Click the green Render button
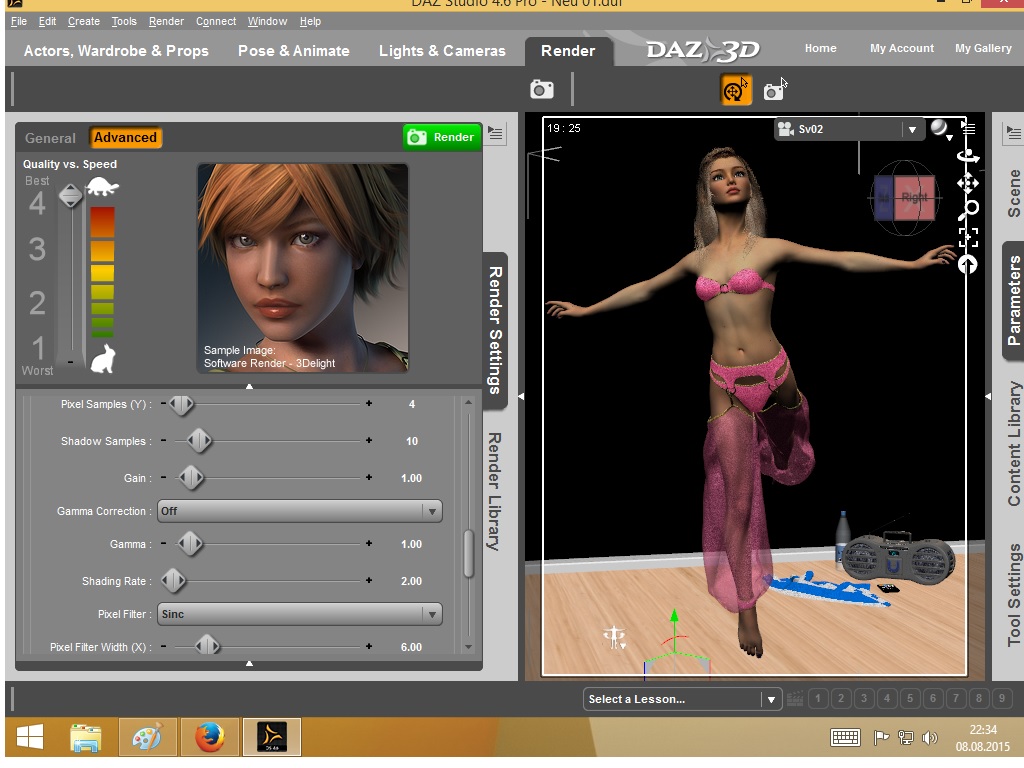 (x=442, y=137)
